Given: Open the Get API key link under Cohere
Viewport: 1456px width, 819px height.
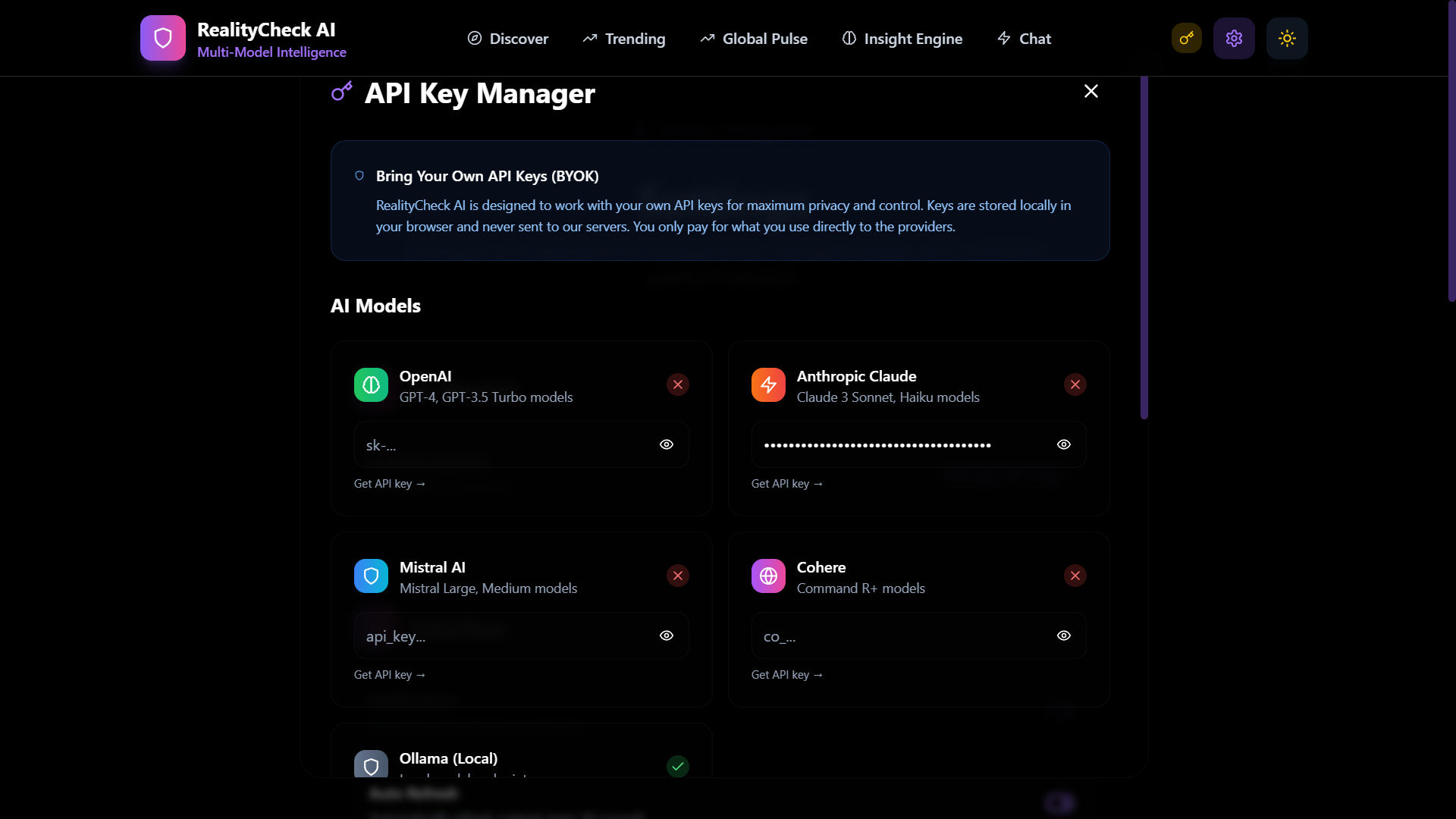Looking at the screenshot, I should coord(787,675).
